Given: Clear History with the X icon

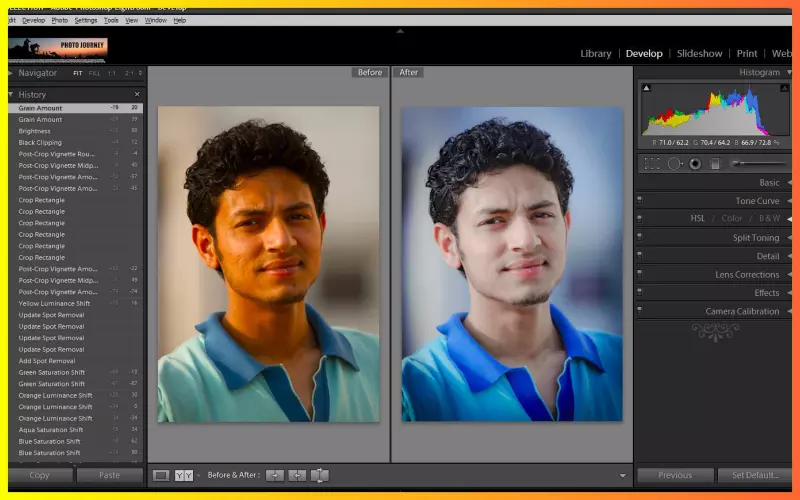Looking at the screenshot, I should point(137,94).
